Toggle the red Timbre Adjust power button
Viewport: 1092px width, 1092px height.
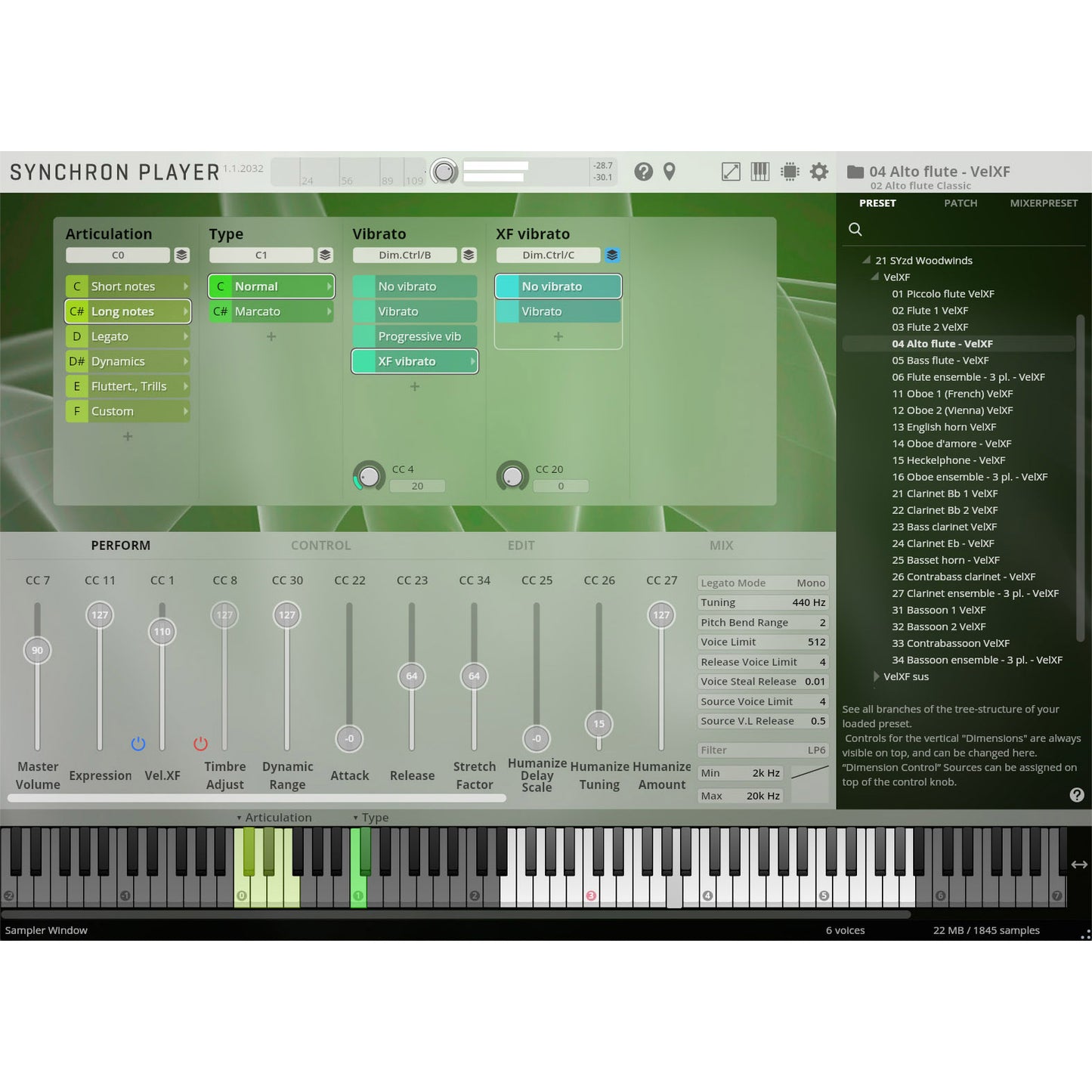200,744
